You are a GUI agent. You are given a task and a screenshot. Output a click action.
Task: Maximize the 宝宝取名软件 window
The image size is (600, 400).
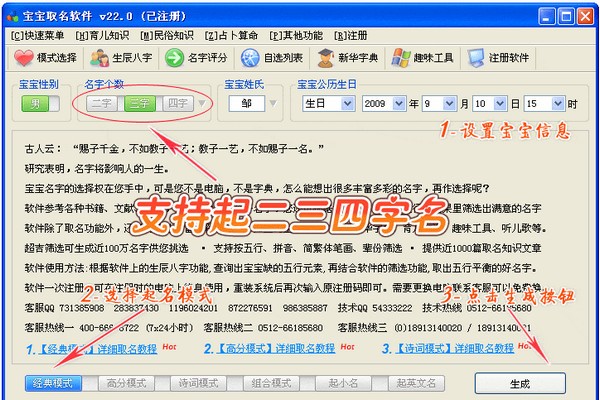pyautogui.click(x=566, y=17)
